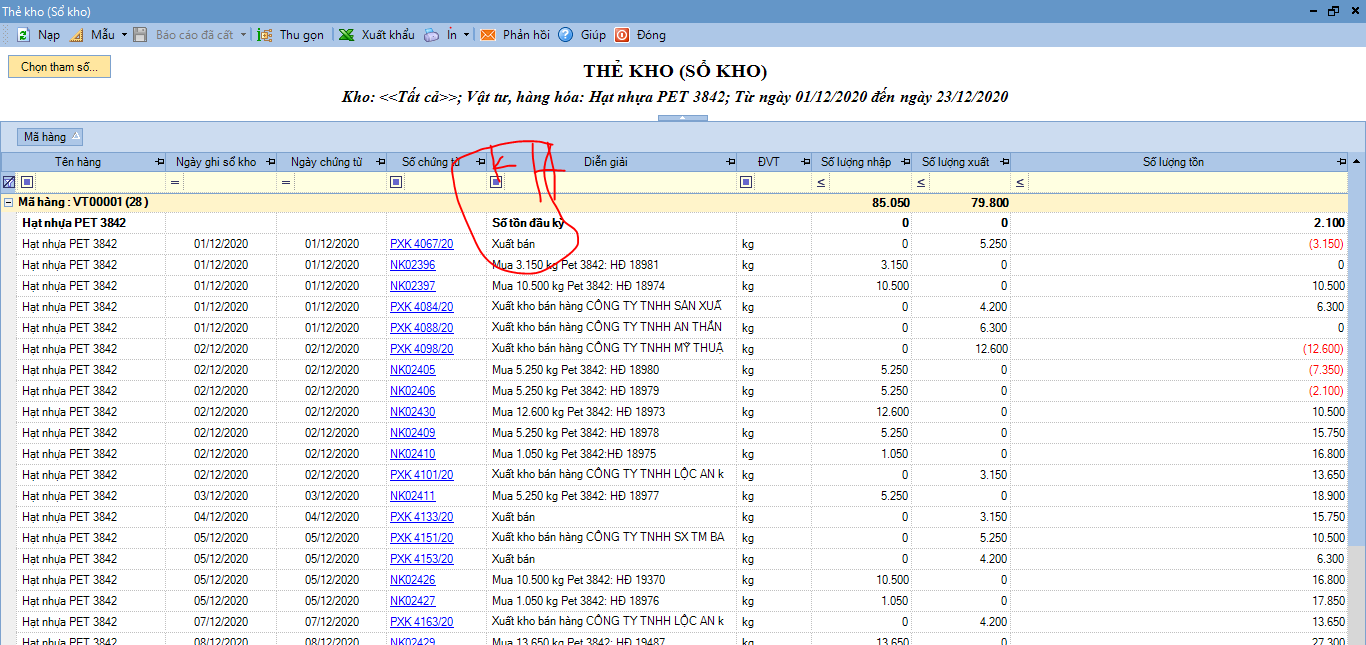The height and width of the screenshot is (645, 1366).
Task: Select the red '(12.600)' stock cell
Action: pos(1180,349)
